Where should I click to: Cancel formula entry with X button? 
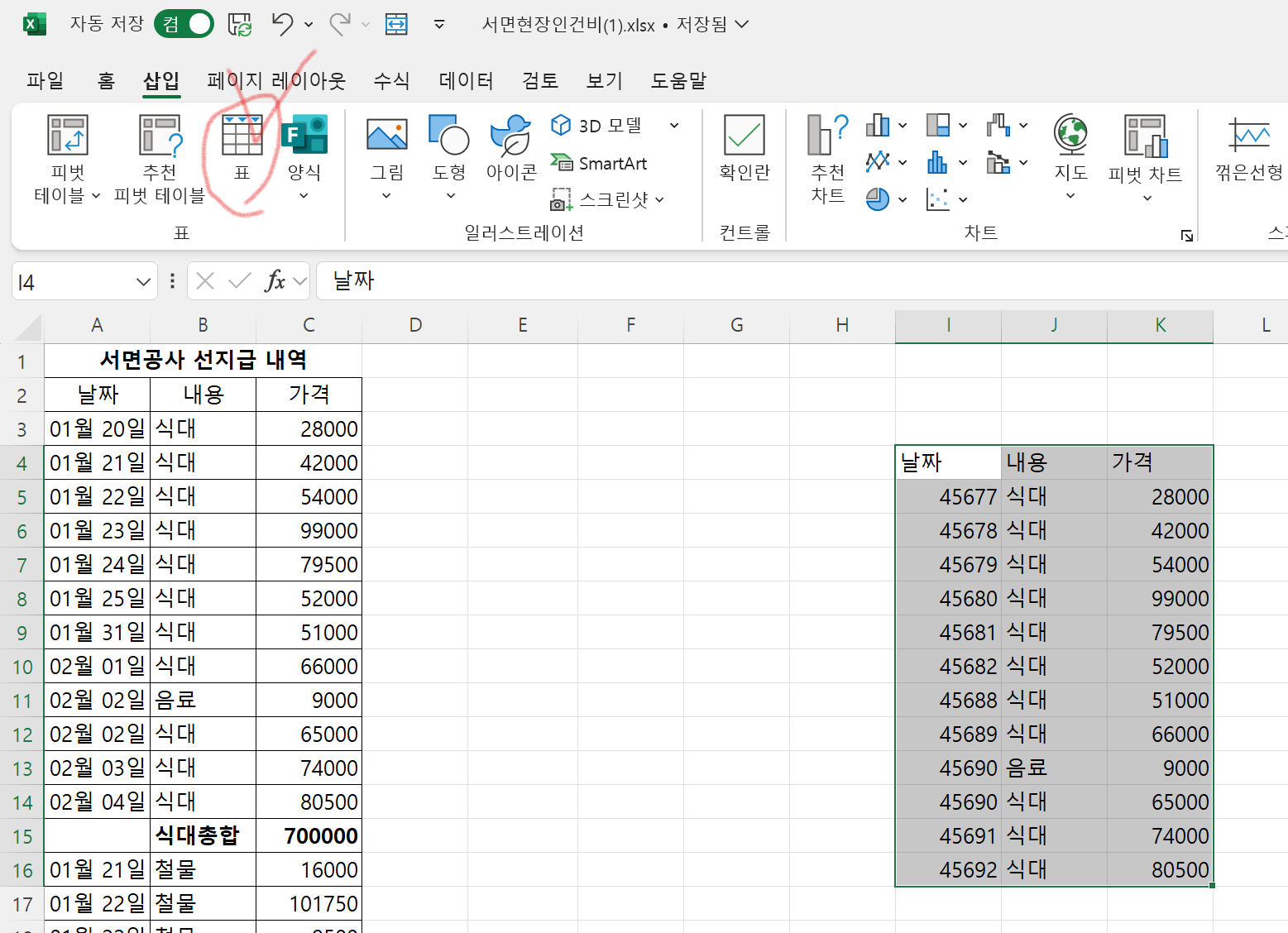point(205,281)
